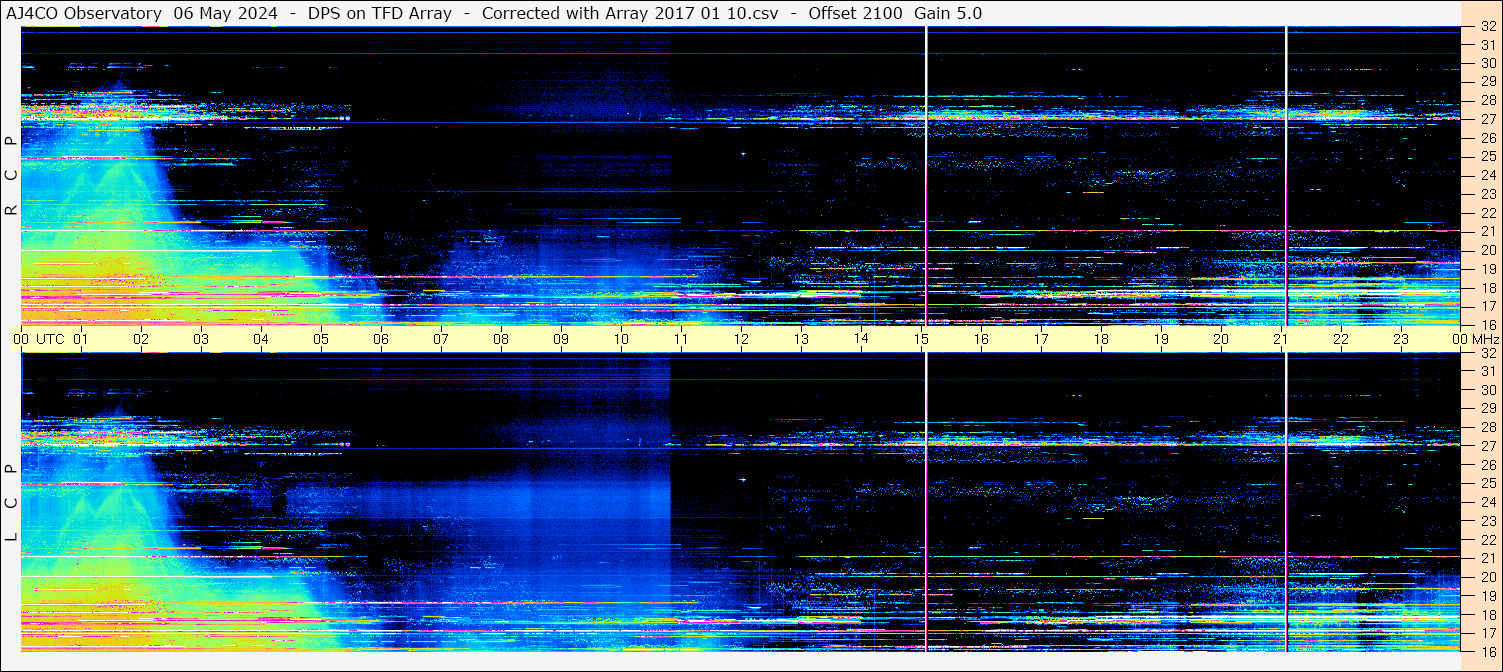
Task: Select hour "01" on the time axis
Action: pyautogui.click(x=81, y=340)
